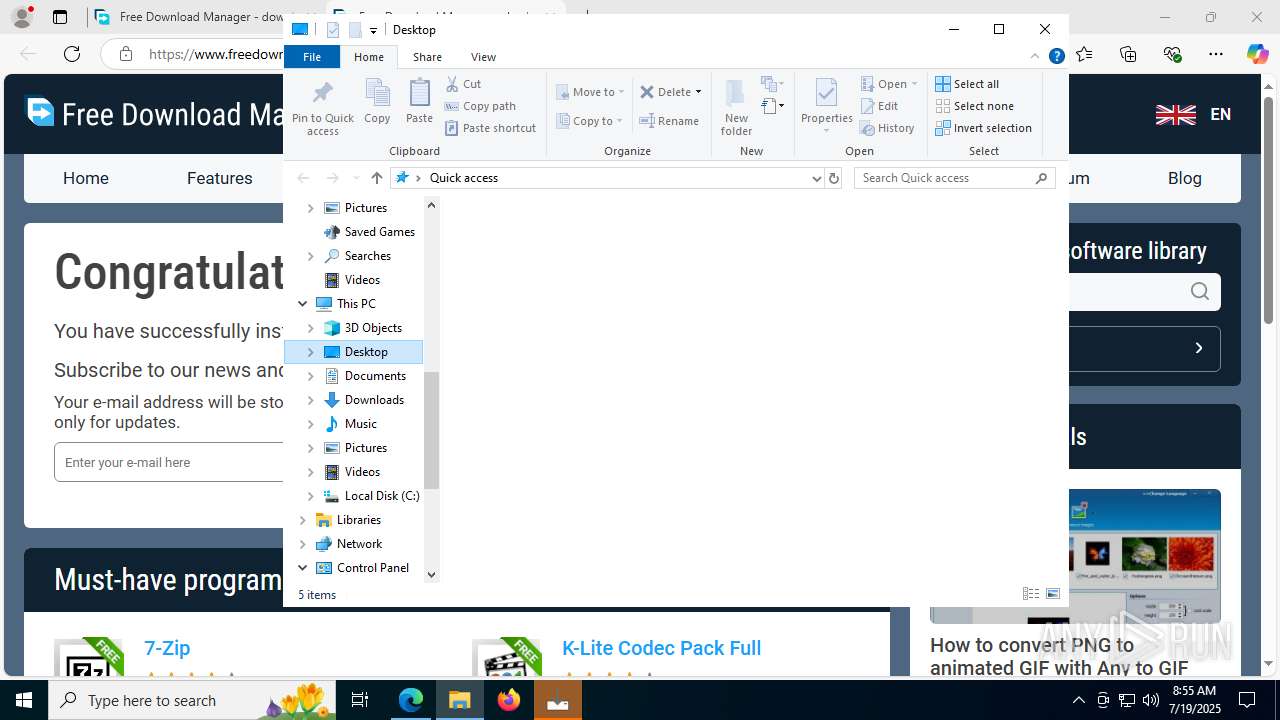Open the address bar history dropdown
The height and width of the screenshot is (720, 1280).
(x=816, y=178)
